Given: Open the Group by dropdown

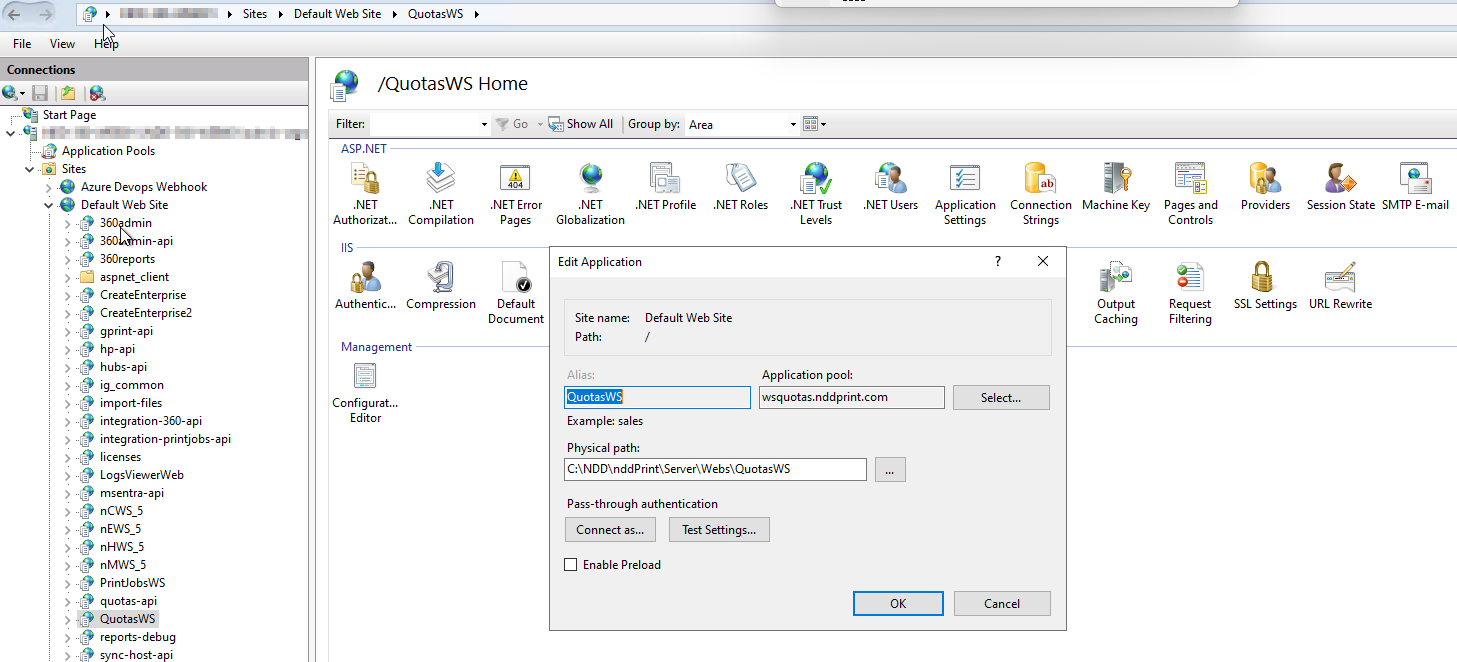Looking at the screenshot, I should 793,124.
